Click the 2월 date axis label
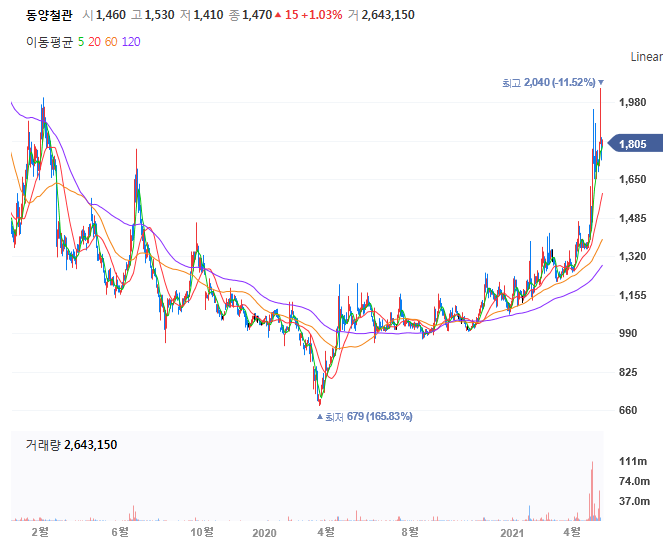 (x=40, y=532)
